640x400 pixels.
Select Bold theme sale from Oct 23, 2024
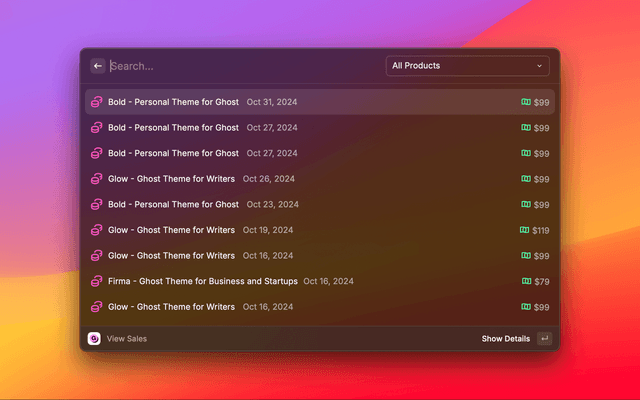tap(173, 204)
